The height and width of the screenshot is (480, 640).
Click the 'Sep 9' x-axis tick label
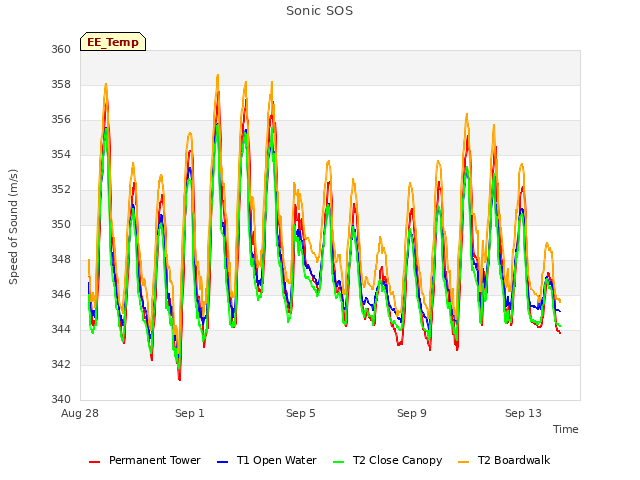(412, 413)
